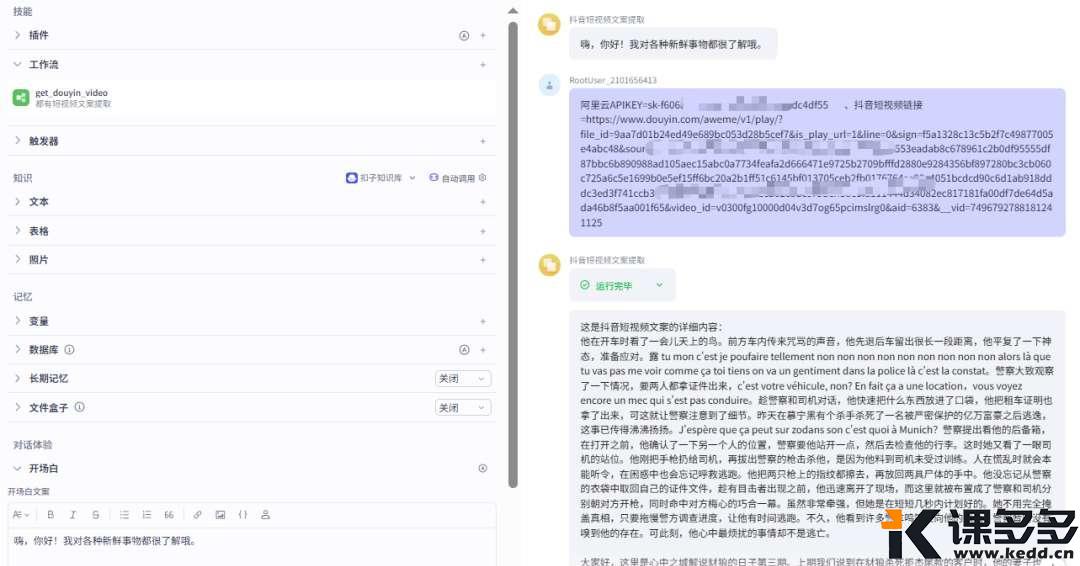Image resolution: width=1080 pixels, height=566 pixels.
Task: Open the text style dropdown in editor toolbar
Action: 22,514
